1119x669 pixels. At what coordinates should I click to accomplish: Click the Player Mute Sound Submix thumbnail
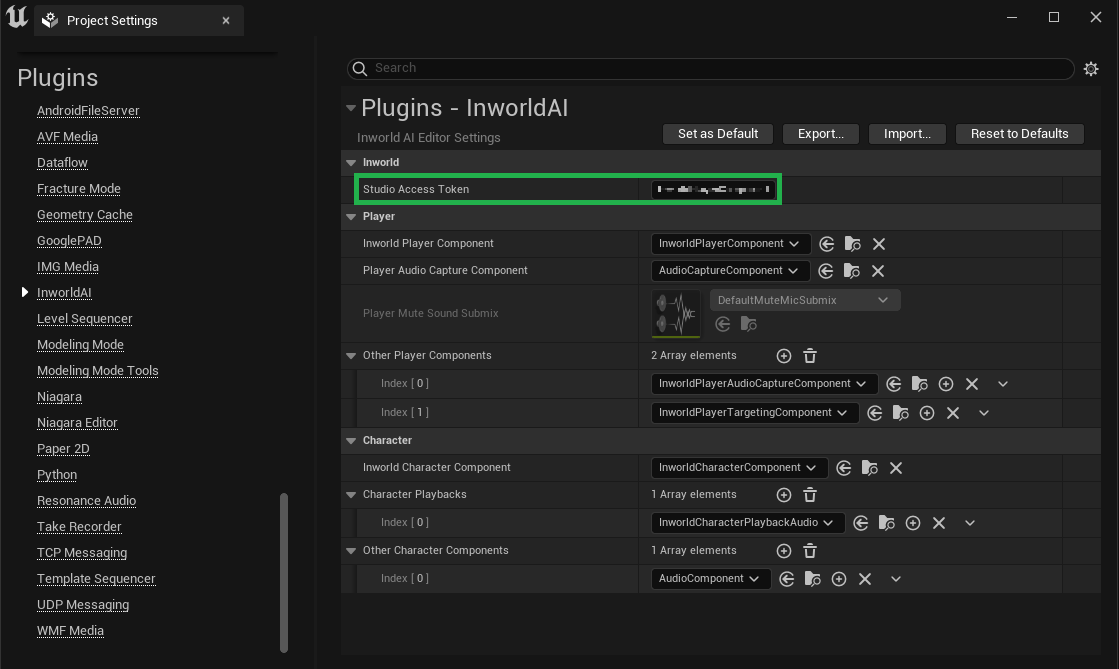pyautogui.click(x=676, y=313)
